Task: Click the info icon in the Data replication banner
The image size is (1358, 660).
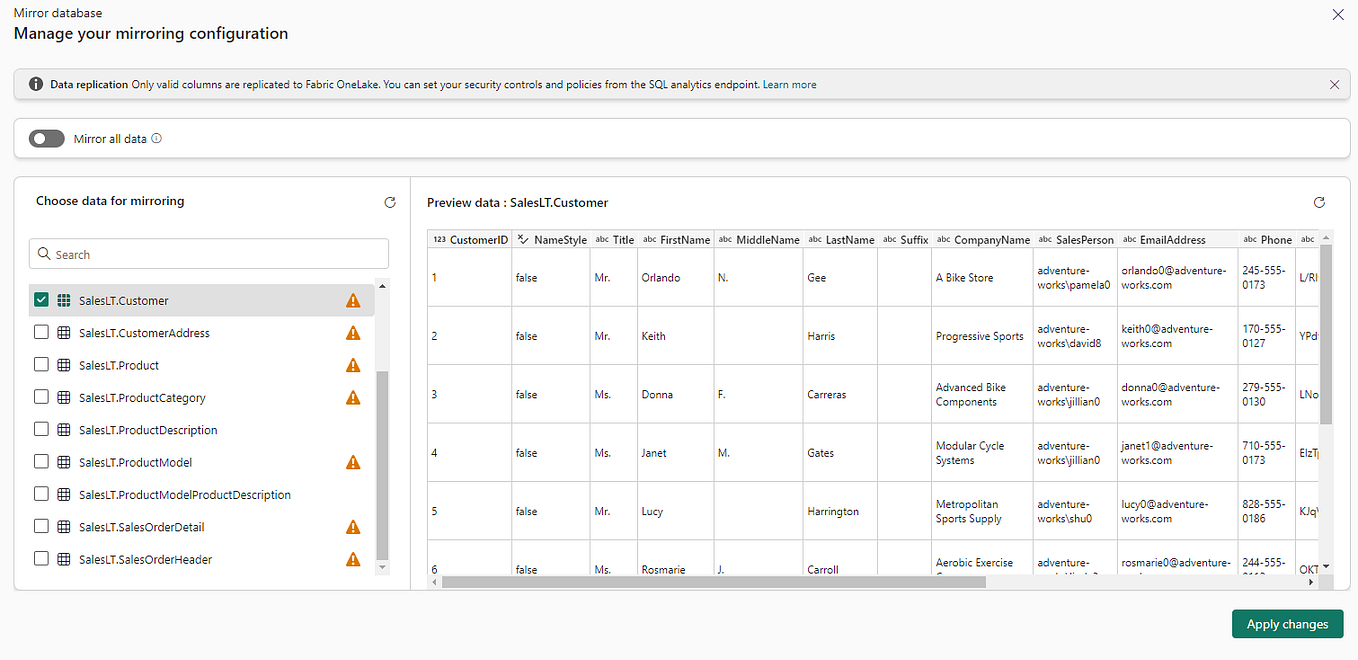Action: (x=36, y=84)
